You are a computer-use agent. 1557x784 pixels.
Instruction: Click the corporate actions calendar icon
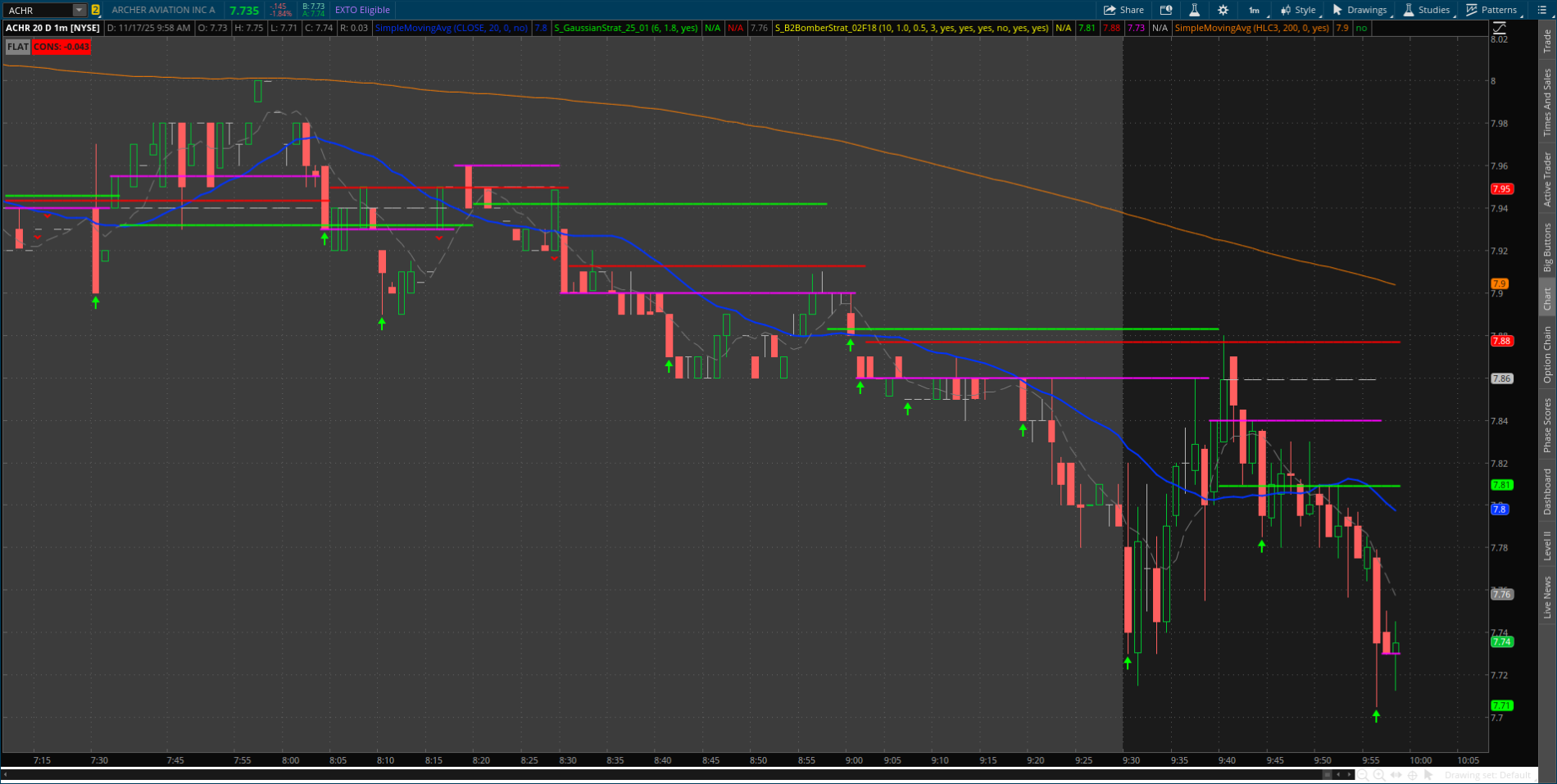point(1166,9)
